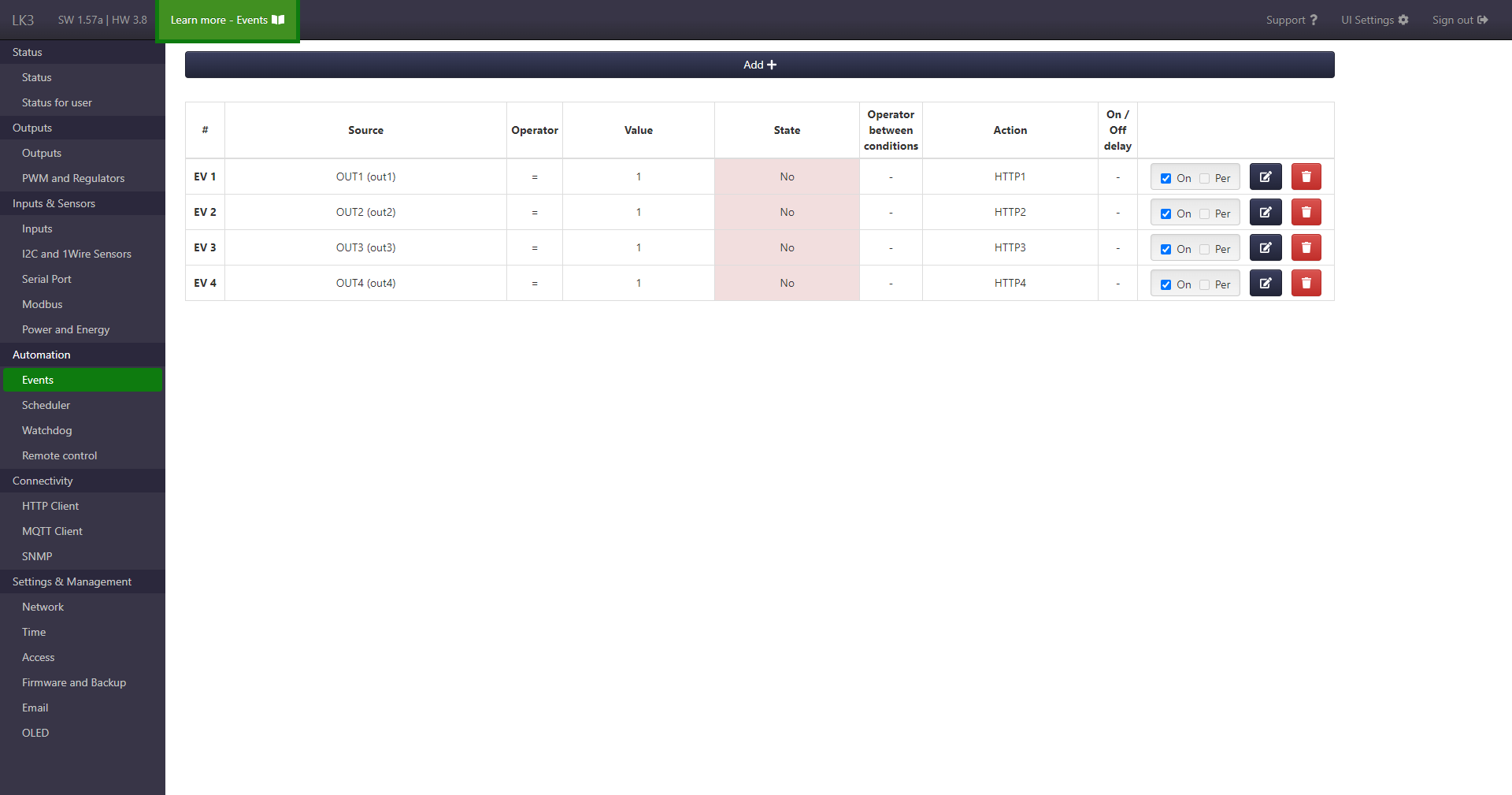Screen dimensions: 1512x795
Task: Toggle the On checkbox for EV 1
Action: coord(1165,179)
